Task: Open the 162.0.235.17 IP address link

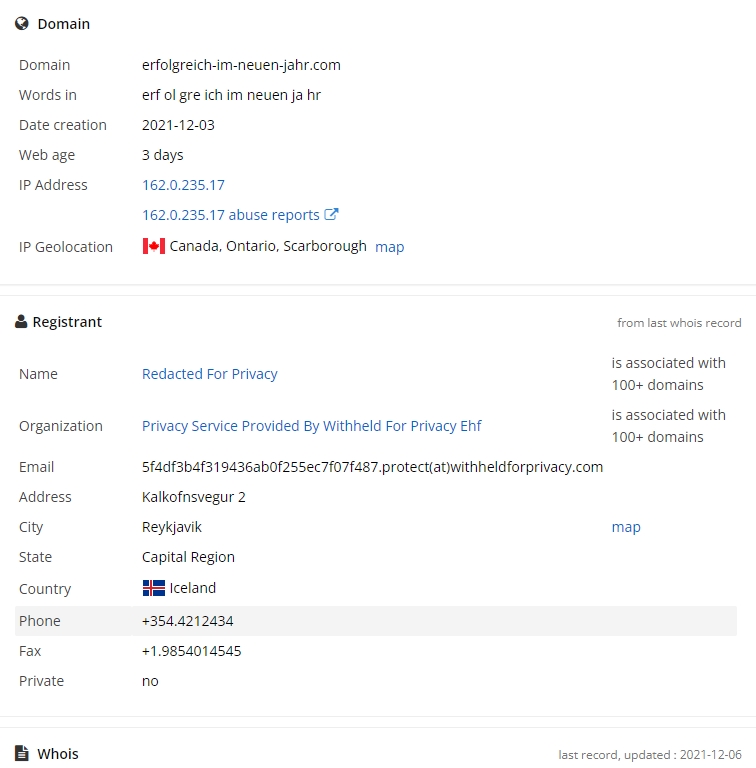Action: [183, 185]
